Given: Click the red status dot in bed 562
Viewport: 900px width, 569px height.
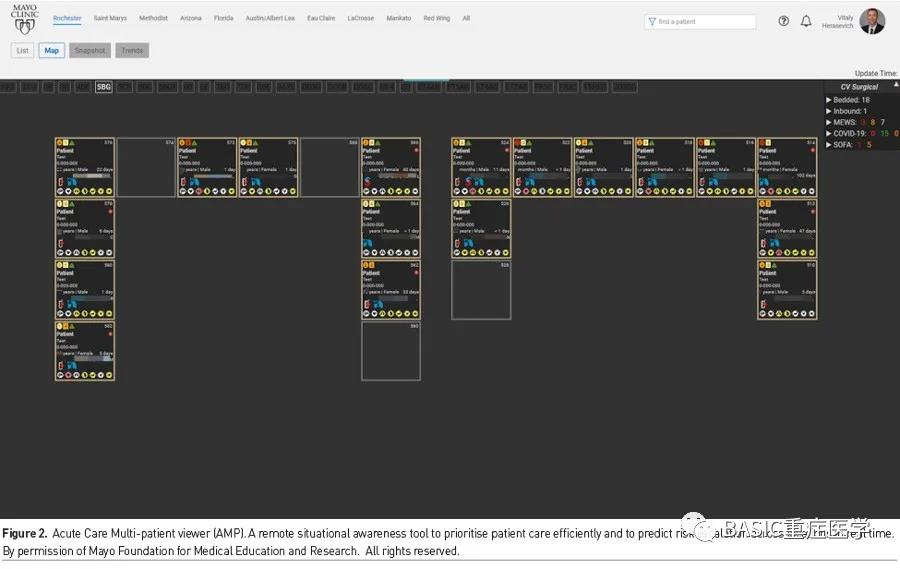Looking at the screenshot, I should pos(416,272).
